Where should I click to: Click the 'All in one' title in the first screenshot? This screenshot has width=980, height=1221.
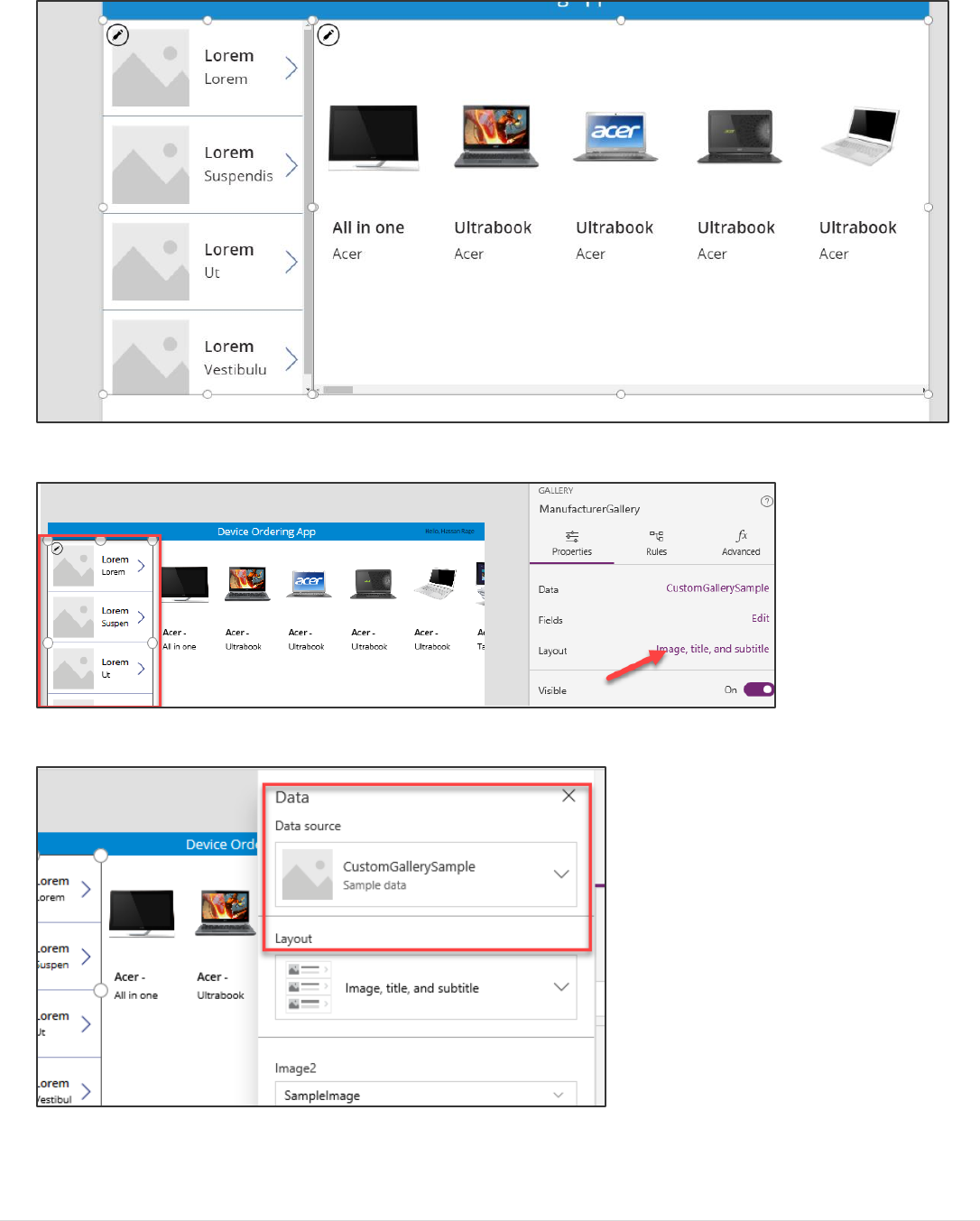368,227
